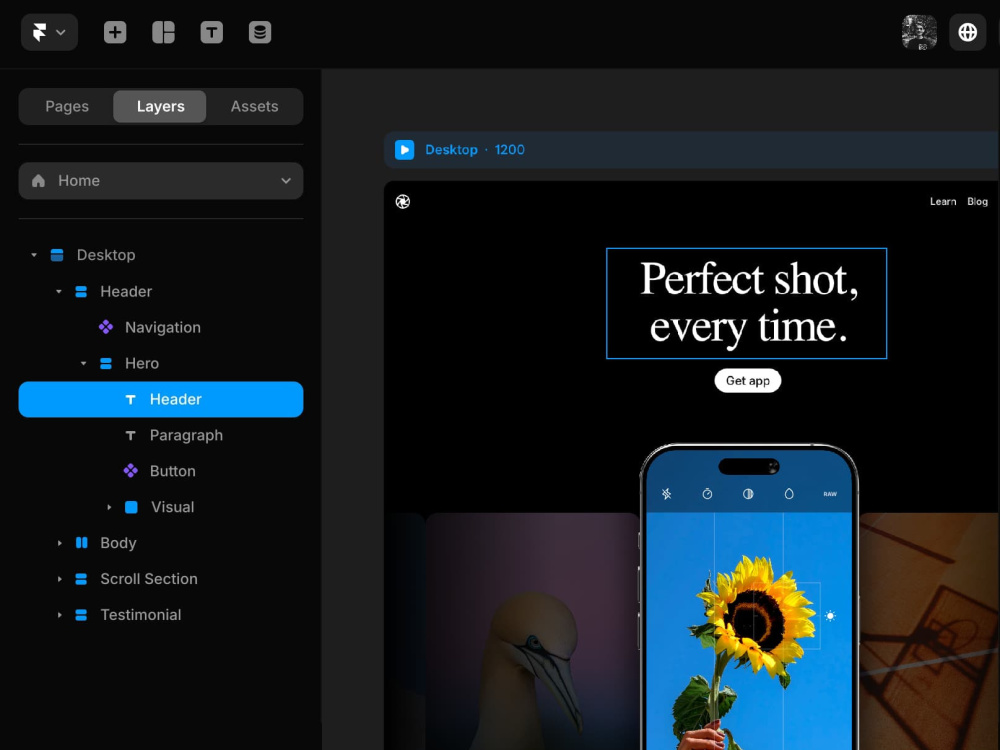
Task: Click the sun exposure icon on phone
Action: click(830, 616)
